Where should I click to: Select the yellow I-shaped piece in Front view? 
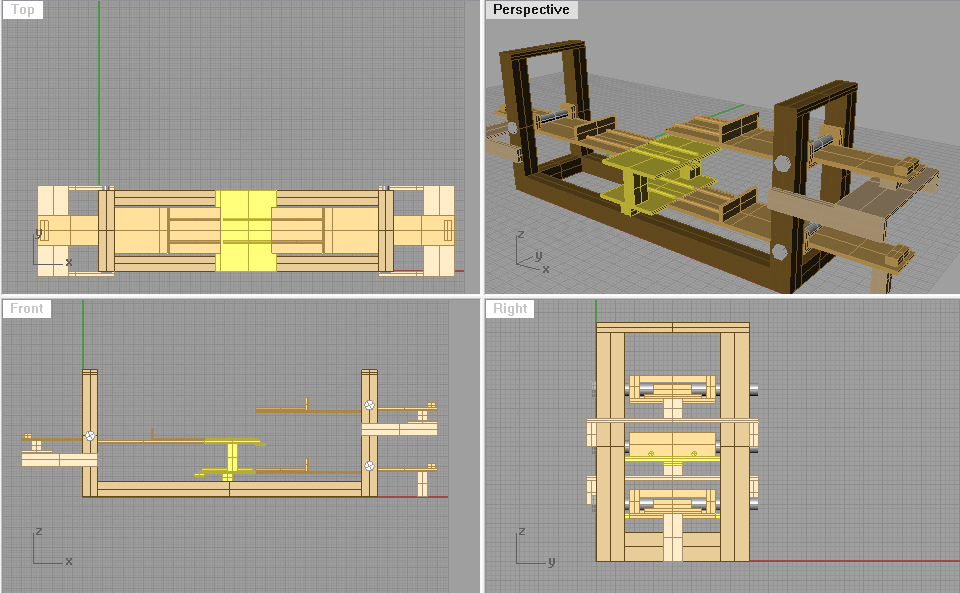coord(232,456)
